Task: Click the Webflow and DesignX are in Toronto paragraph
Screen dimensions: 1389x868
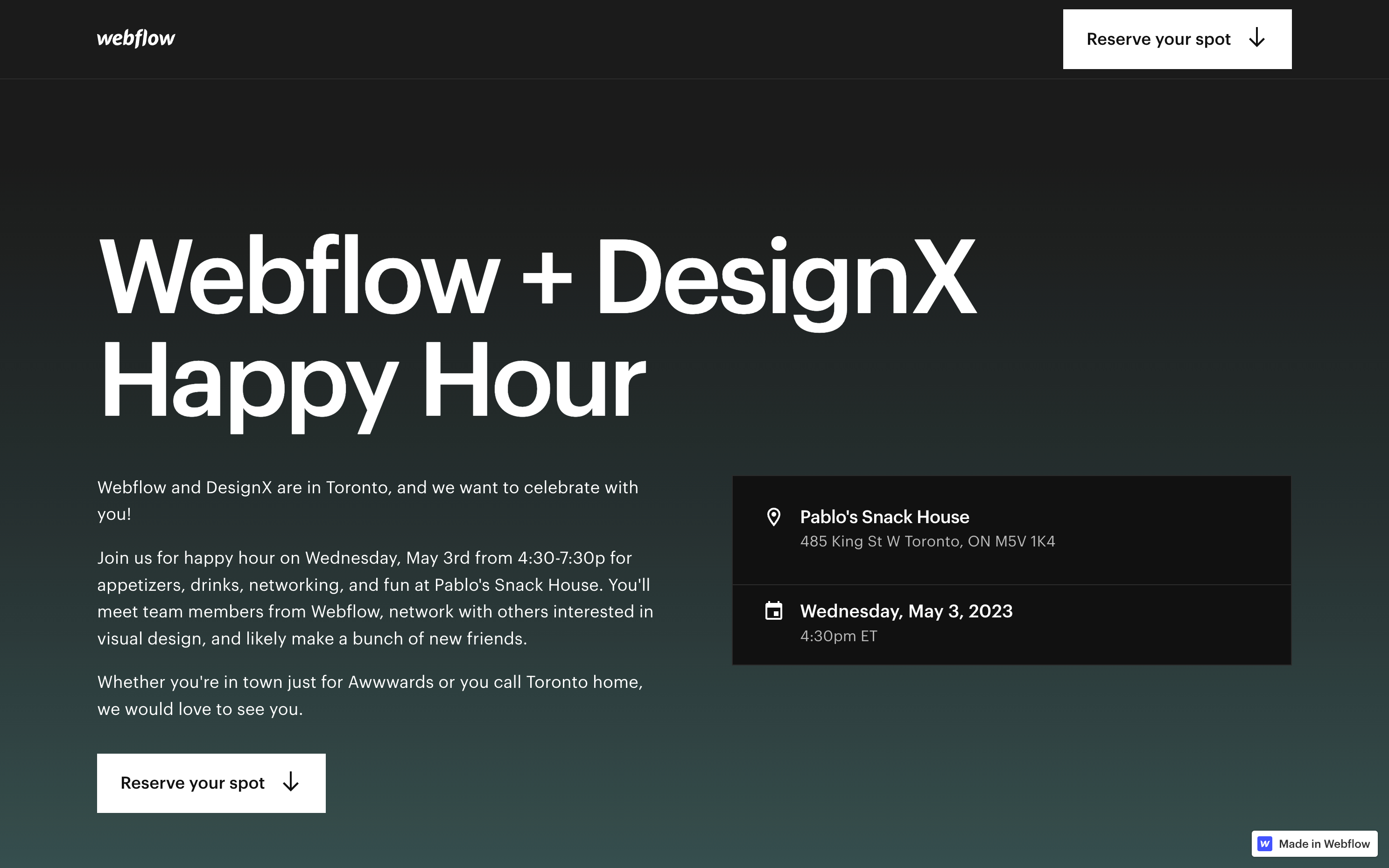Action: coord(367,501)
